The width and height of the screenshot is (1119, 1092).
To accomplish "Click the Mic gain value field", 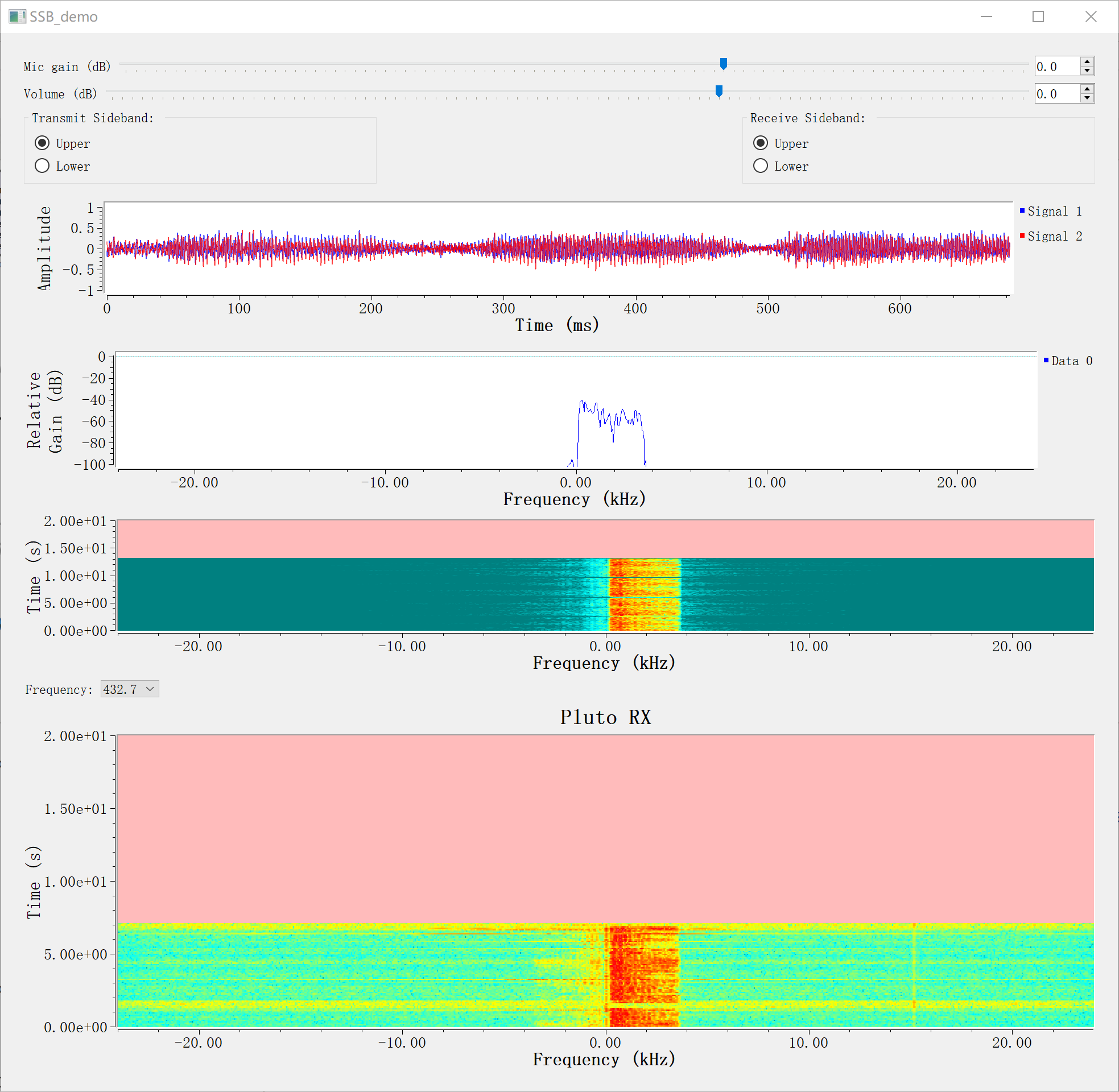I will (x=1056, y=67).
